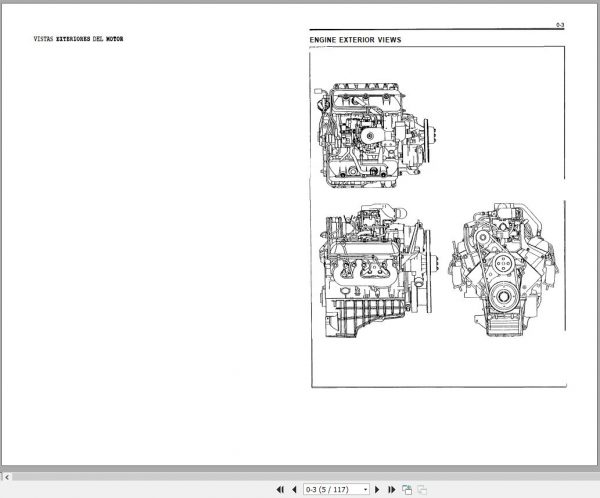The image size is (600, 498).
Task: Jump to the last page
Action: (x=391, y=489)
